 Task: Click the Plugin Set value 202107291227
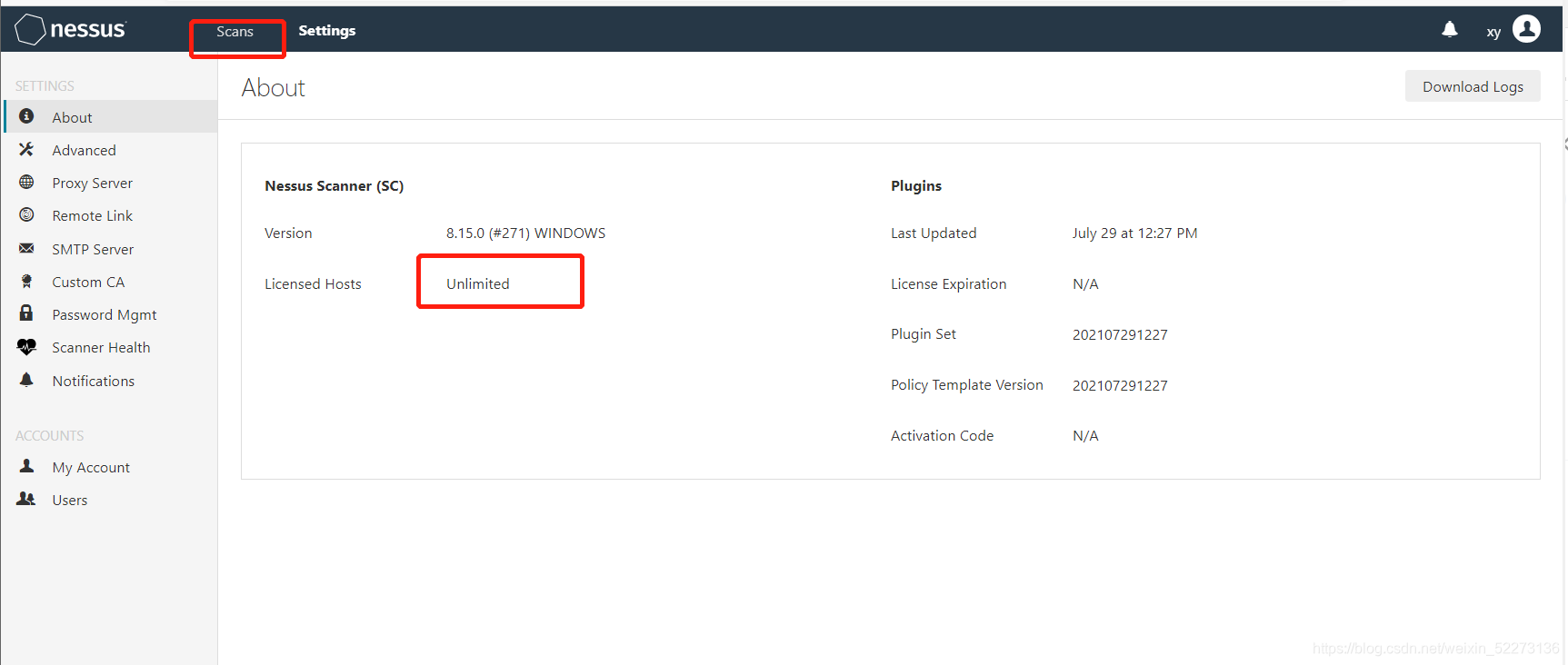pos(1120,334)
